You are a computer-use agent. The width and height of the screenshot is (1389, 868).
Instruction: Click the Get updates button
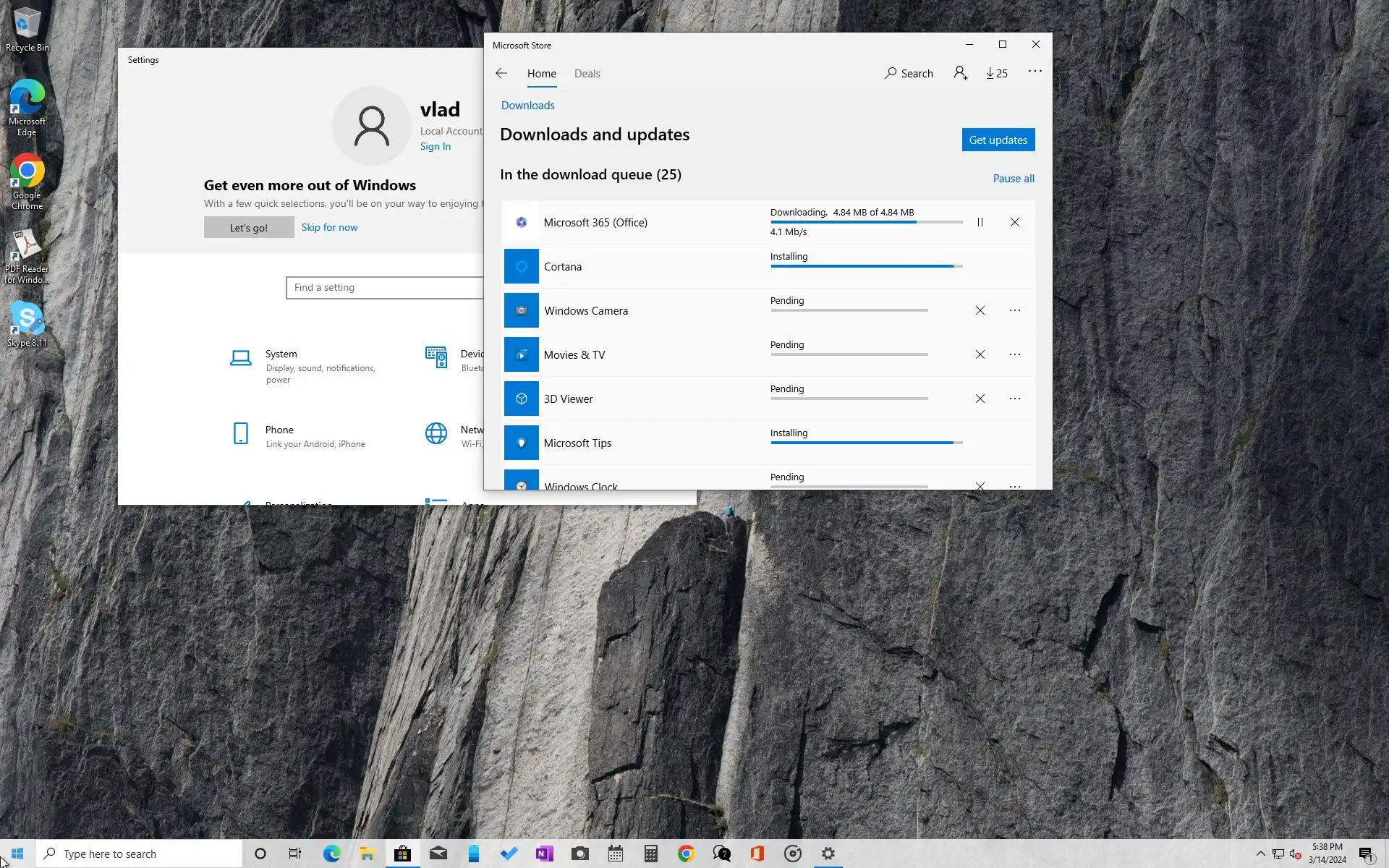click(998, 140)
